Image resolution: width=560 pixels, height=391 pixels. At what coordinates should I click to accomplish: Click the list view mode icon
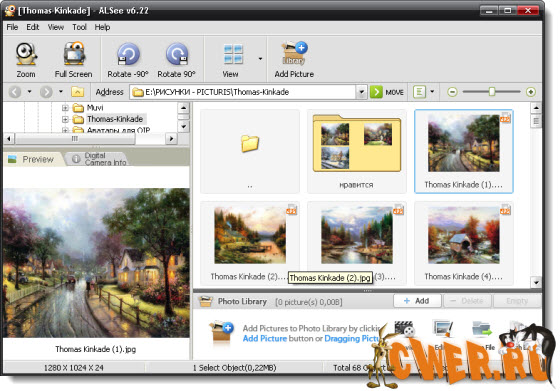419,92
